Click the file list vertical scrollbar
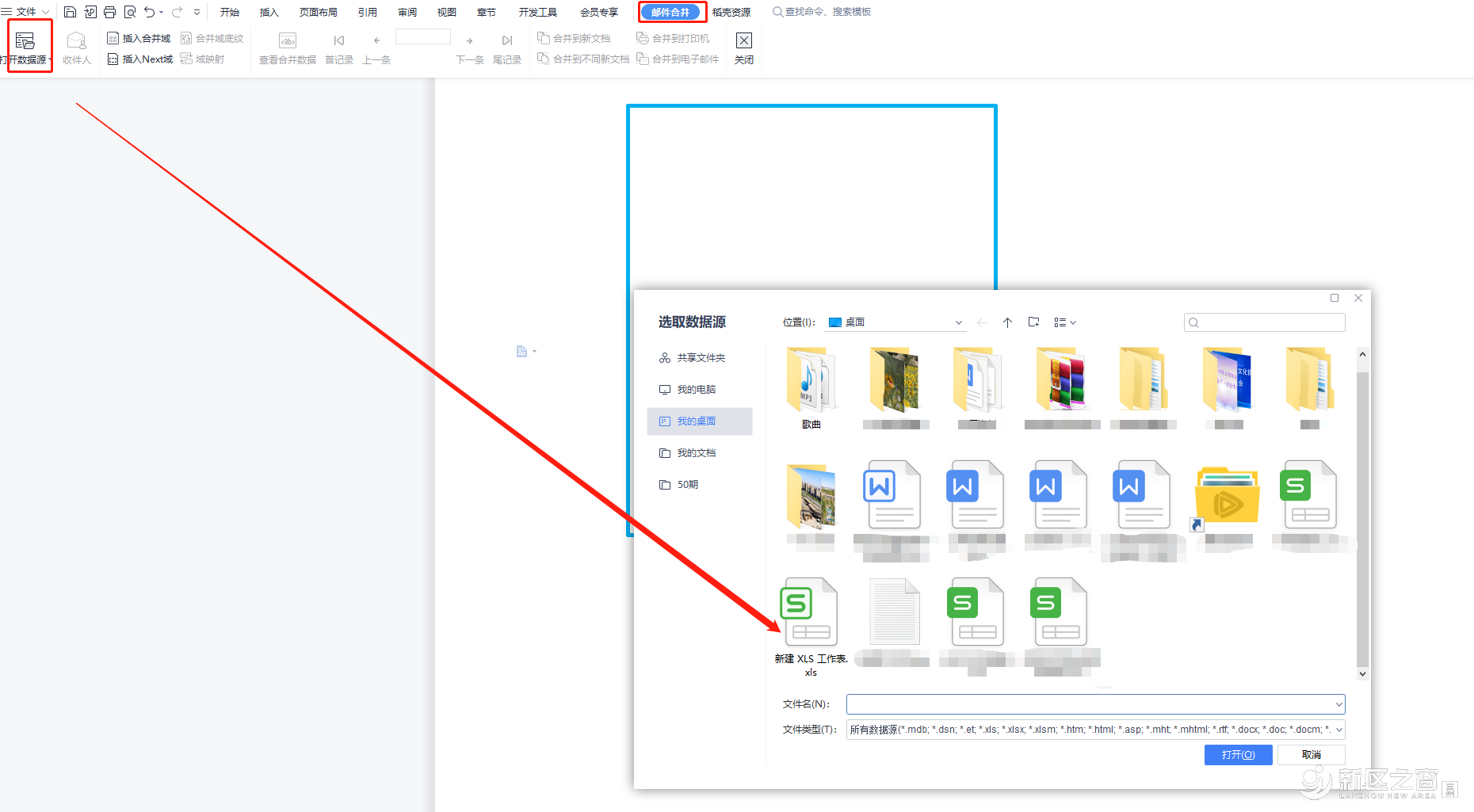The image size is (1474, 812). click(1362, 515)
